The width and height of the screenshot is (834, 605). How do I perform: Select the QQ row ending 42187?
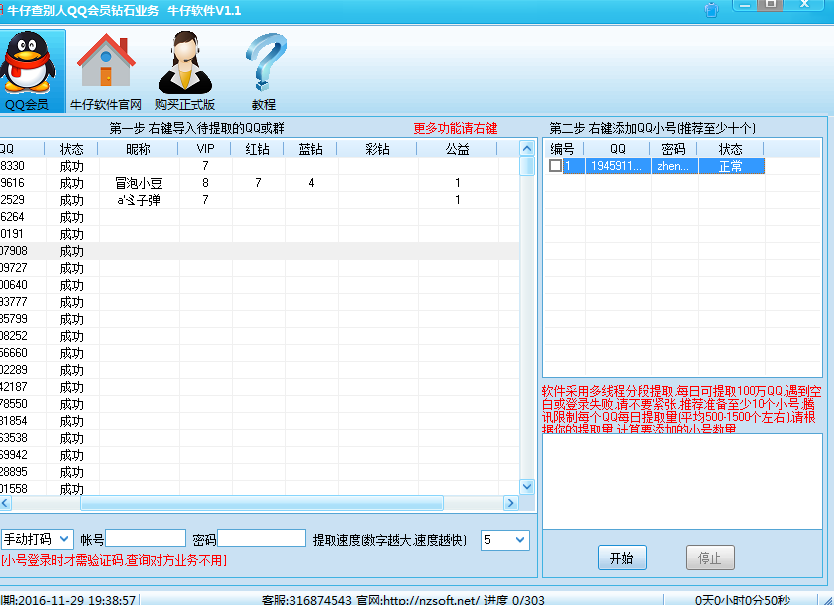pyautogui.click(x=260, y=387)
